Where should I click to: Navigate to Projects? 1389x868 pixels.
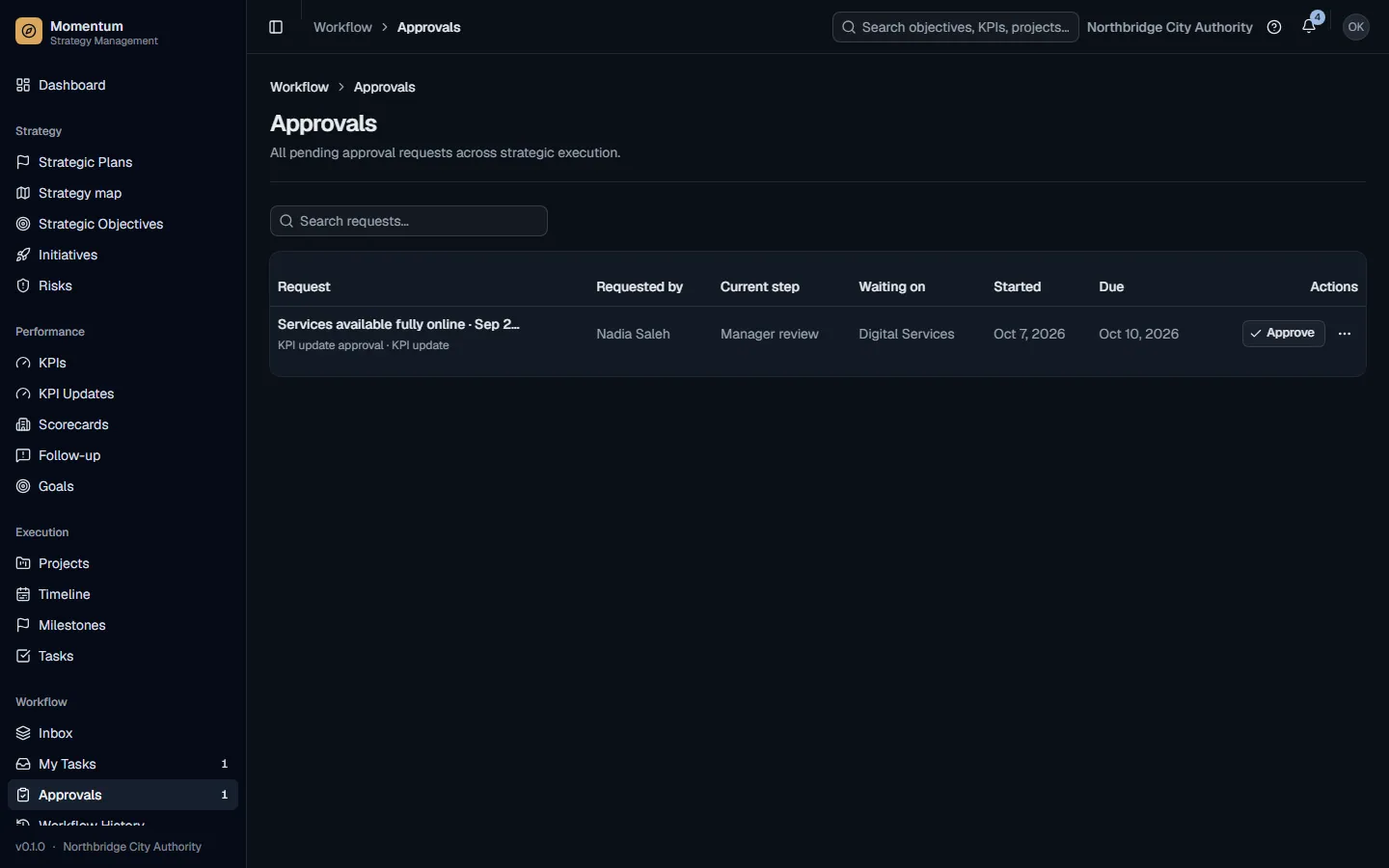click(x=123, y=563)
